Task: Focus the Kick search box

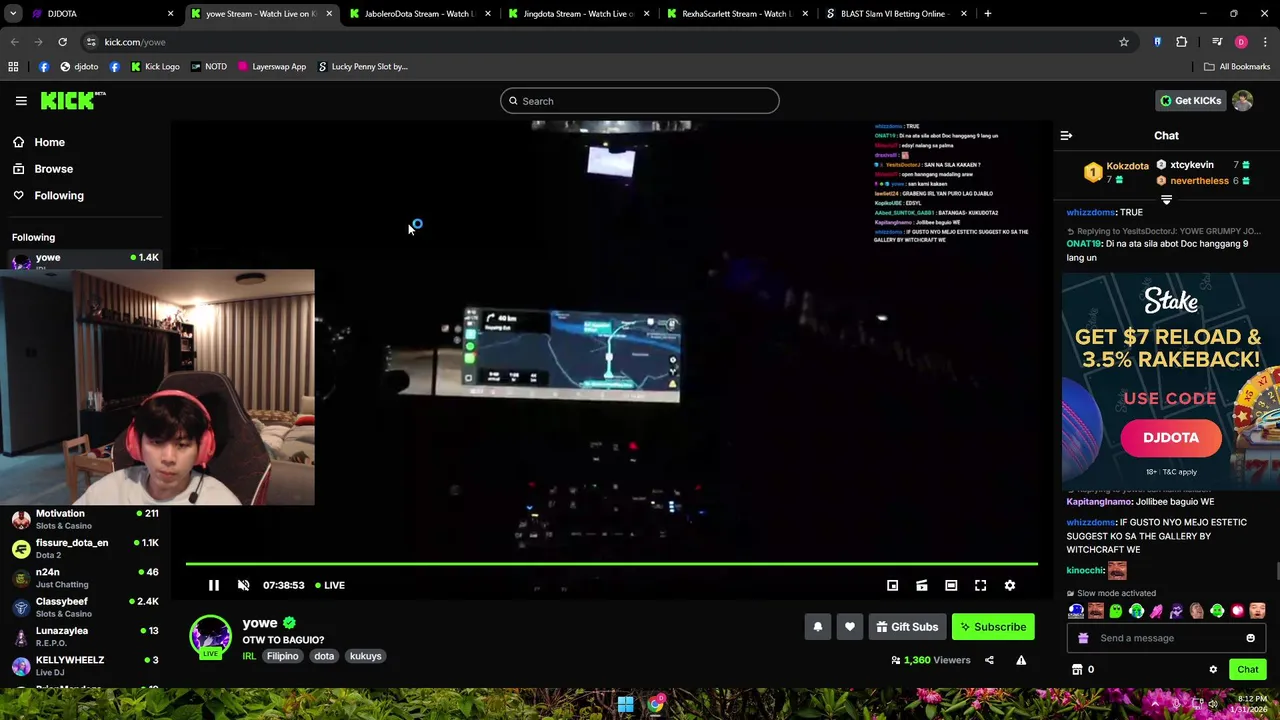Action: pyautogui.click(x=640, y=101)
